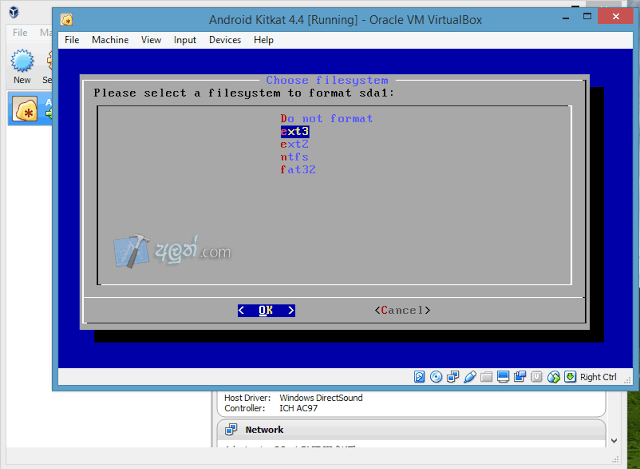
Task: Click 'ICH AC97' controller value
Action: [x=298, y=408]
